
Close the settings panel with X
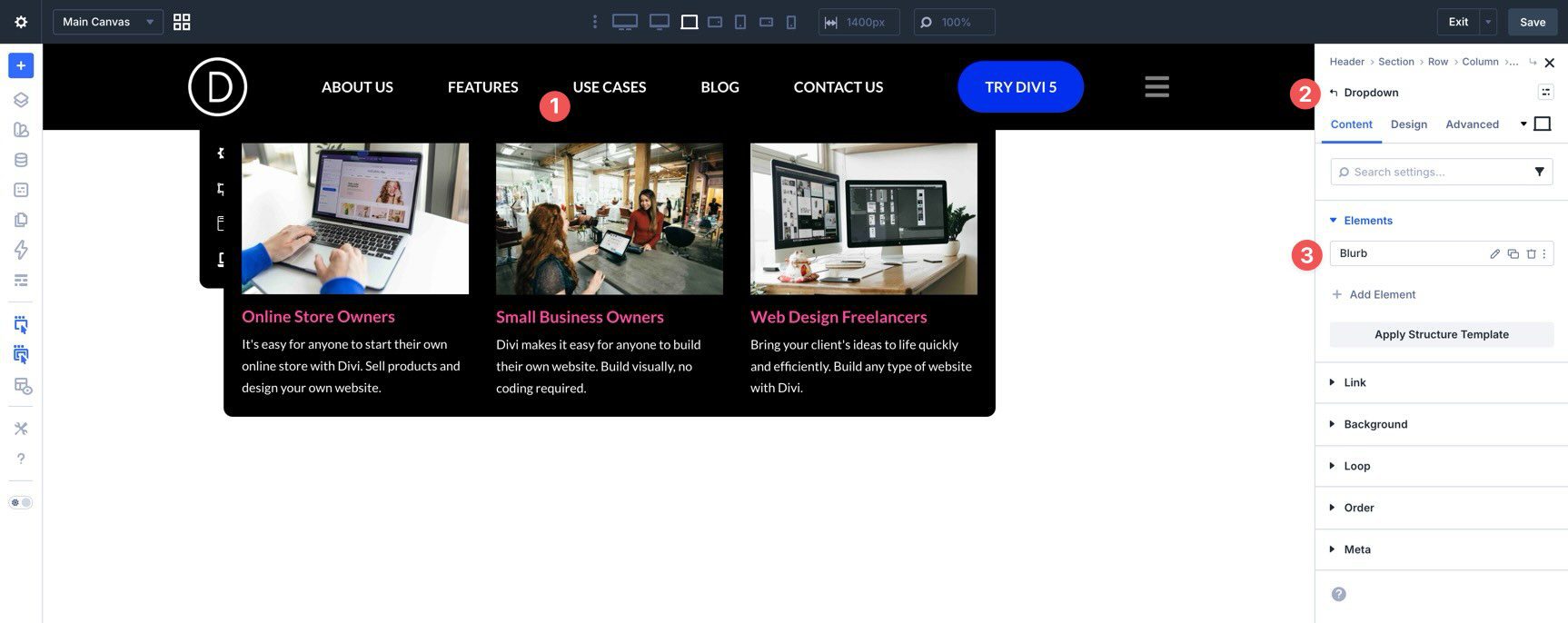[1550, 63]
